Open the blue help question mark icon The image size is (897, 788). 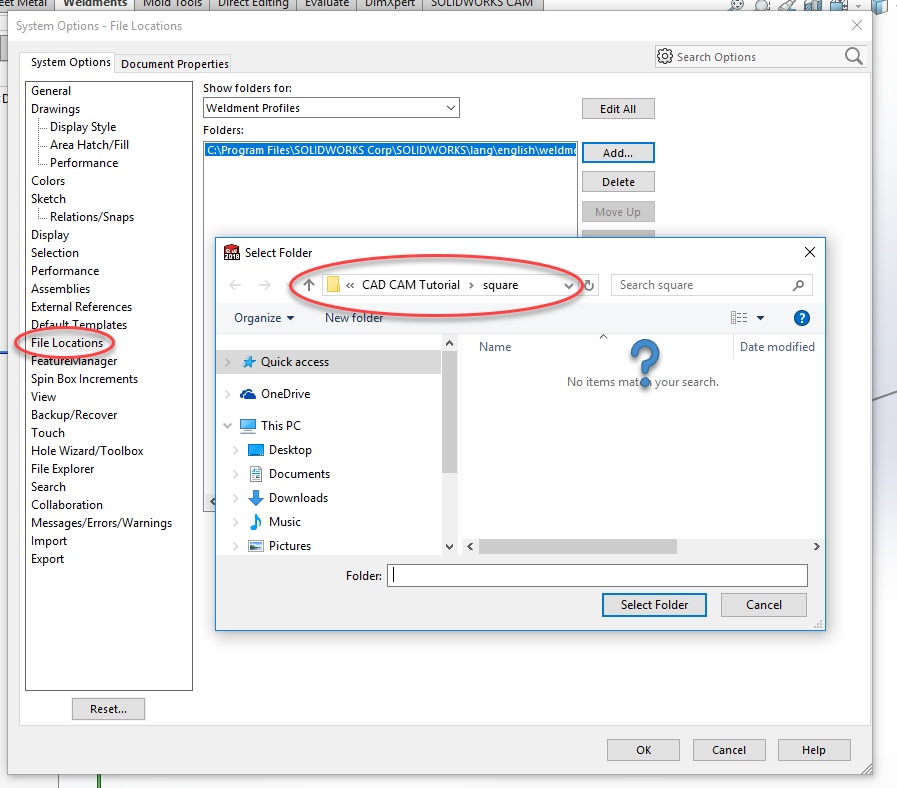pyautogui.click(x=801, y=318)
